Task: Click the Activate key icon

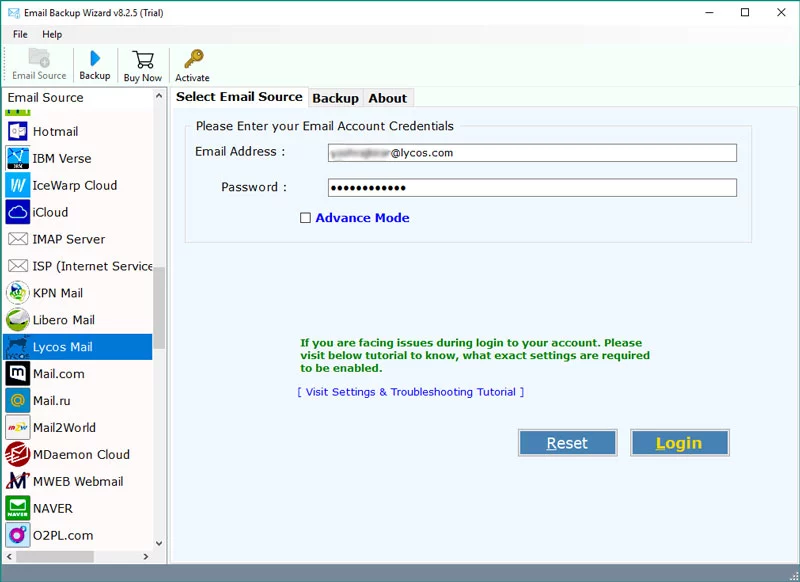Action: 193,60
